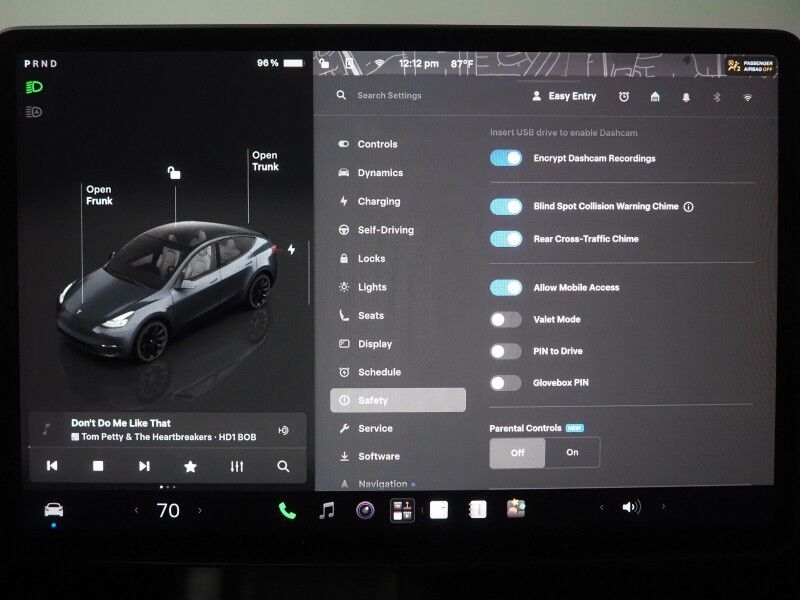Open Bluetooth settings icon
This screenshot has height=600, width=800.
pyautogui.click(x=716, y=97)
